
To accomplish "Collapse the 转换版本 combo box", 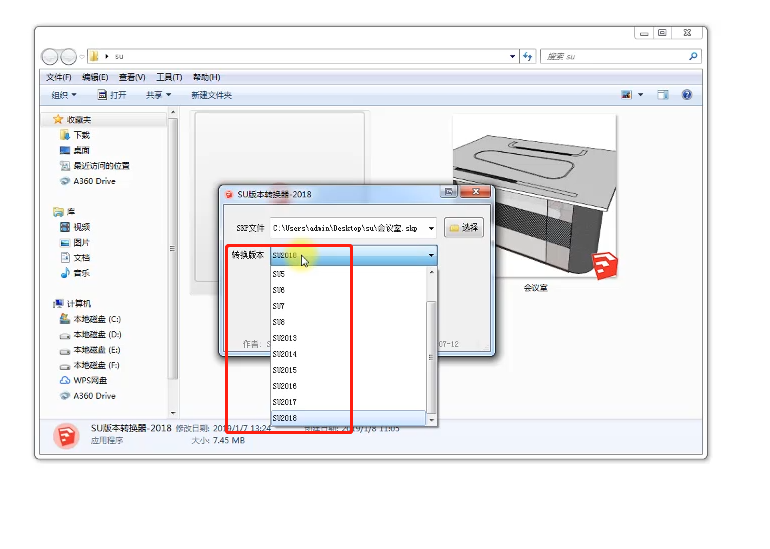I will pos(431,255).
